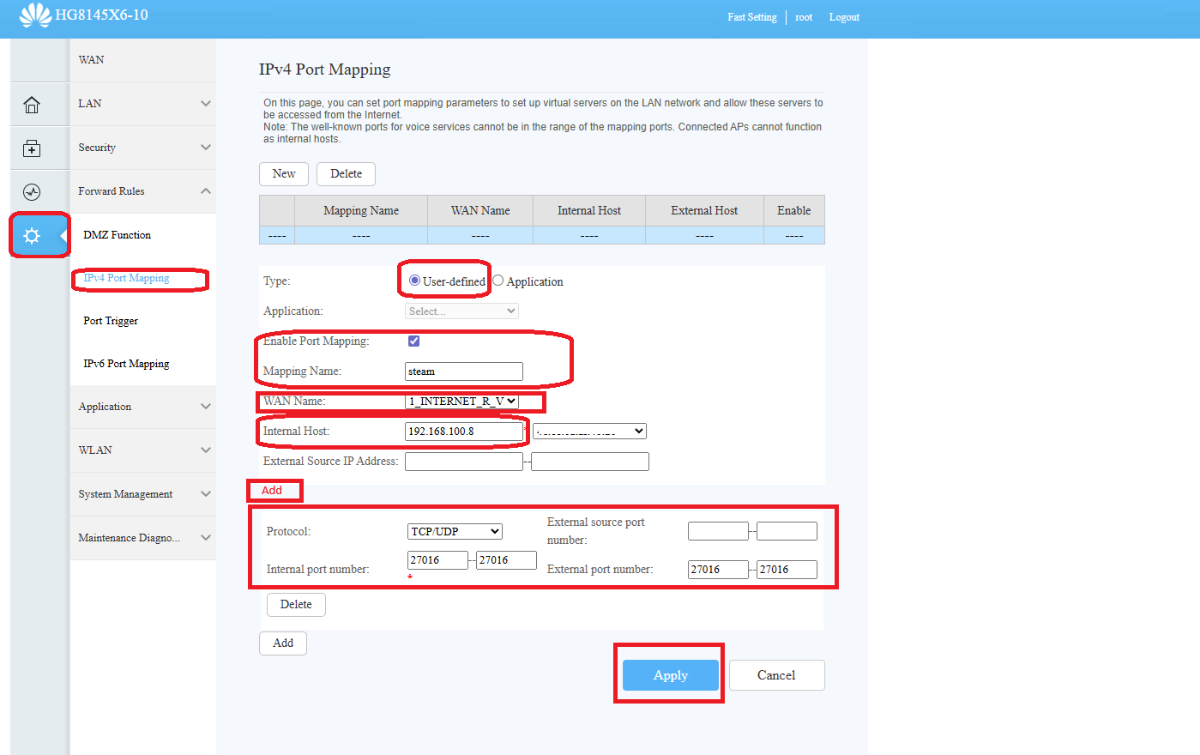Open the Protocol TCP/UDP dropdown
This screenshot has width=1200, height=755.
coord(454,532)
